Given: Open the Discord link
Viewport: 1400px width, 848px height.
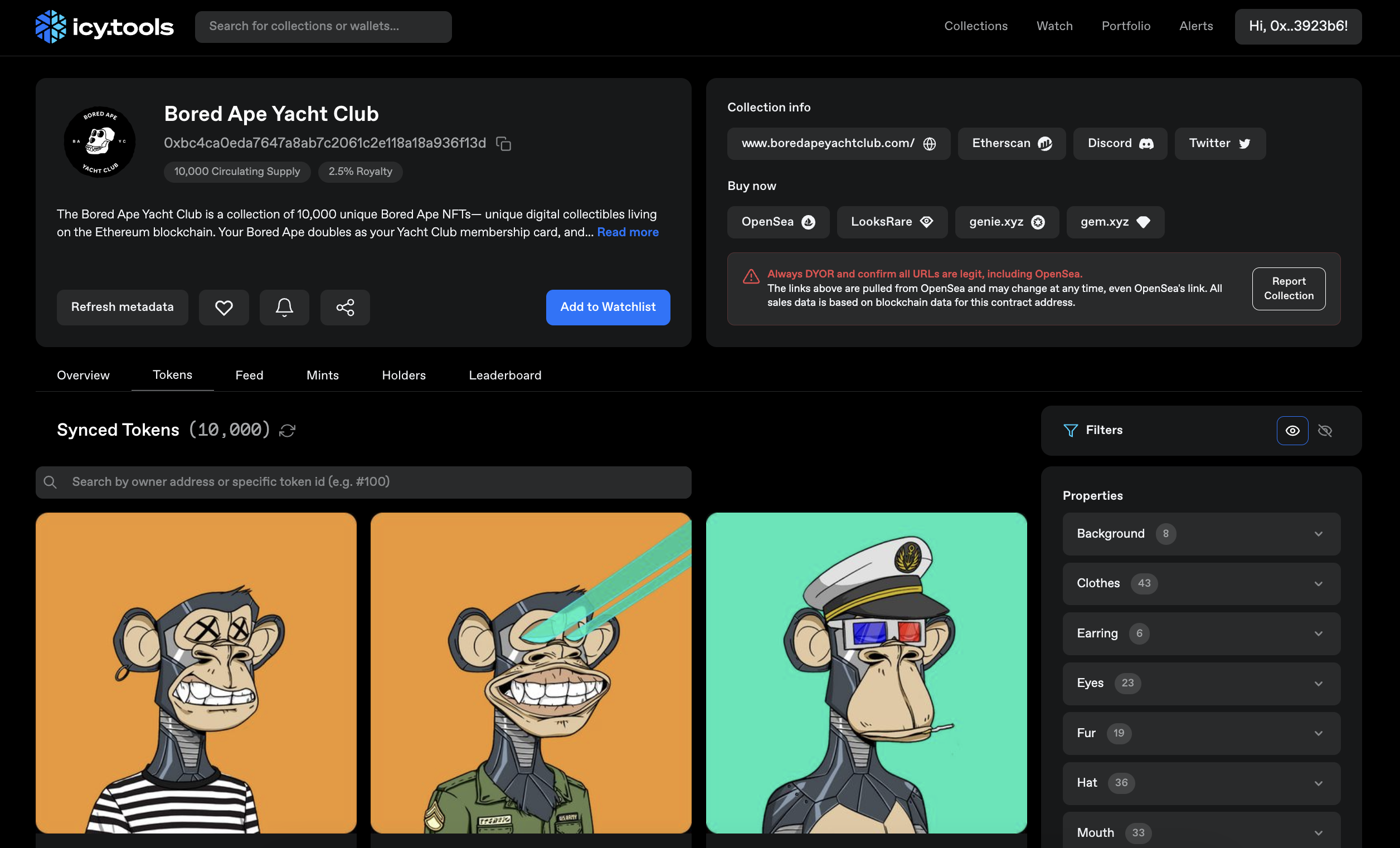Looking at the screenshot, I should [1119, 144].
